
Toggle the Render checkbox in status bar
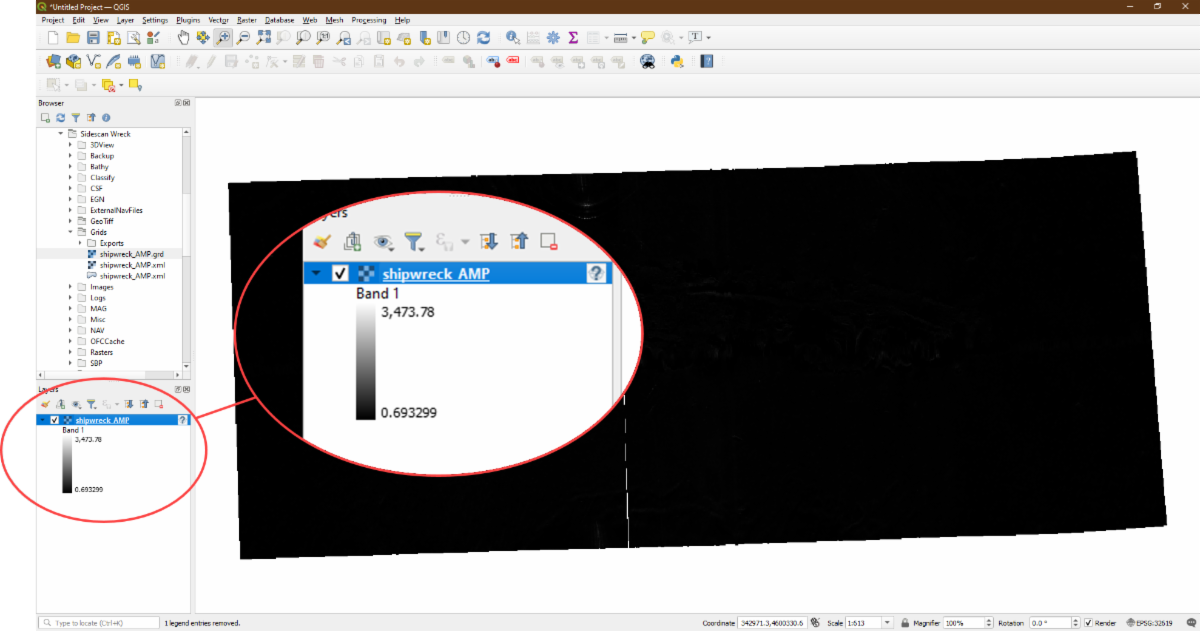[1088, 623]
